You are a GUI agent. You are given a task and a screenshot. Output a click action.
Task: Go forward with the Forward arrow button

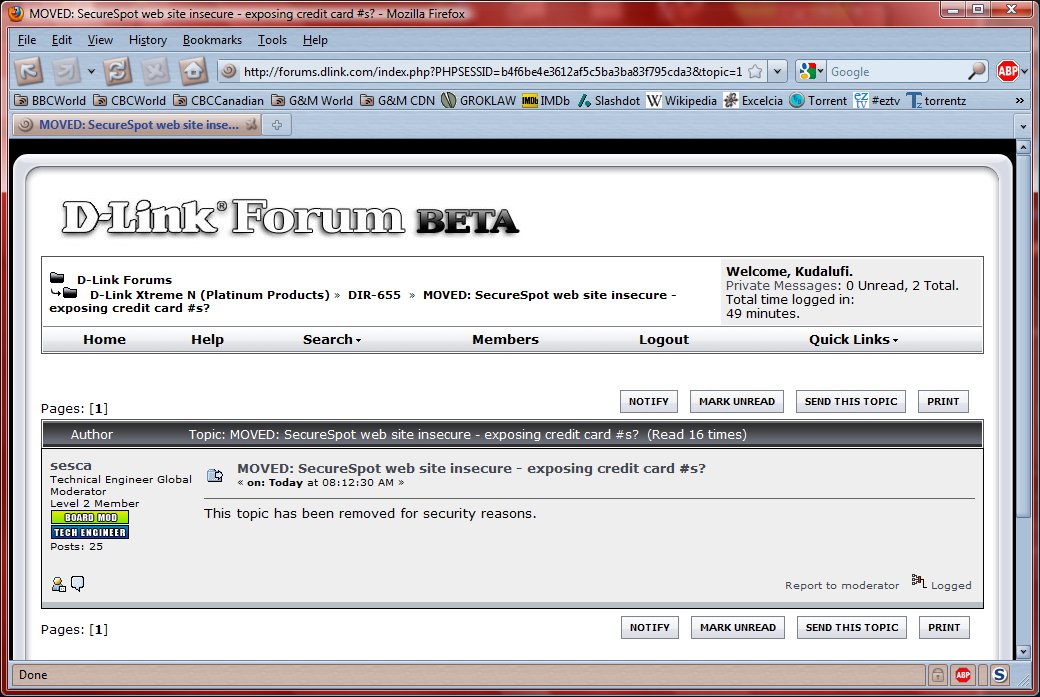[67, 70]
